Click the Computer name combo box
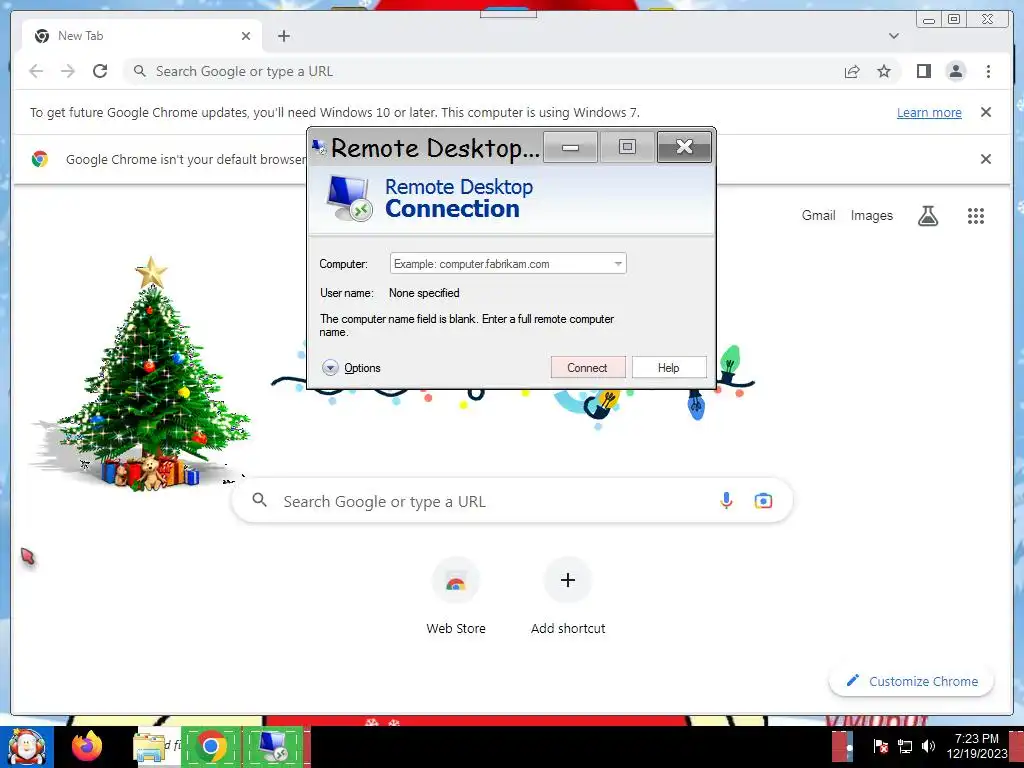 tap(508, 264)
